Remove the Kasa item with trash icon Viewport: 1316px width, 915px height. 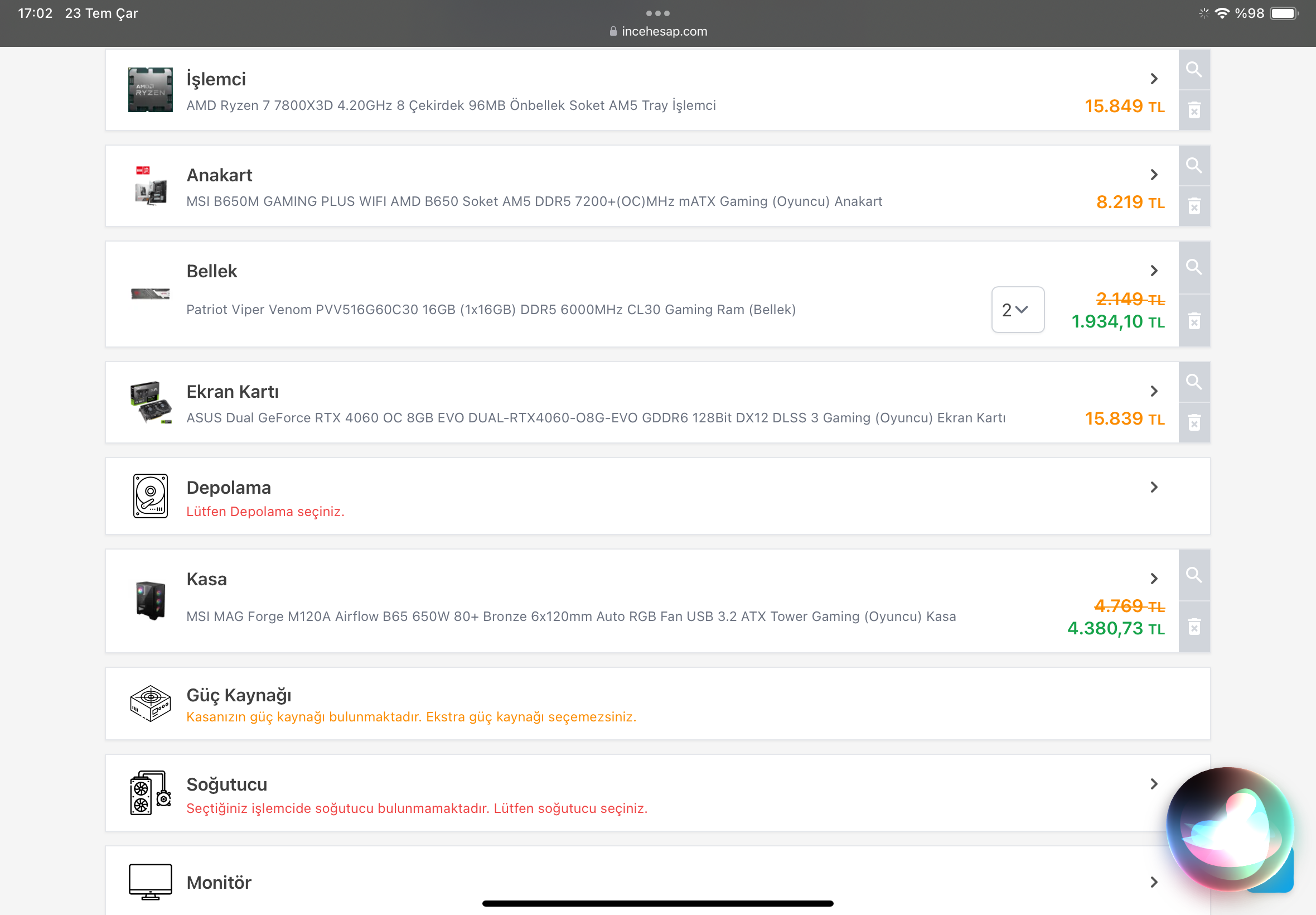1194,627
